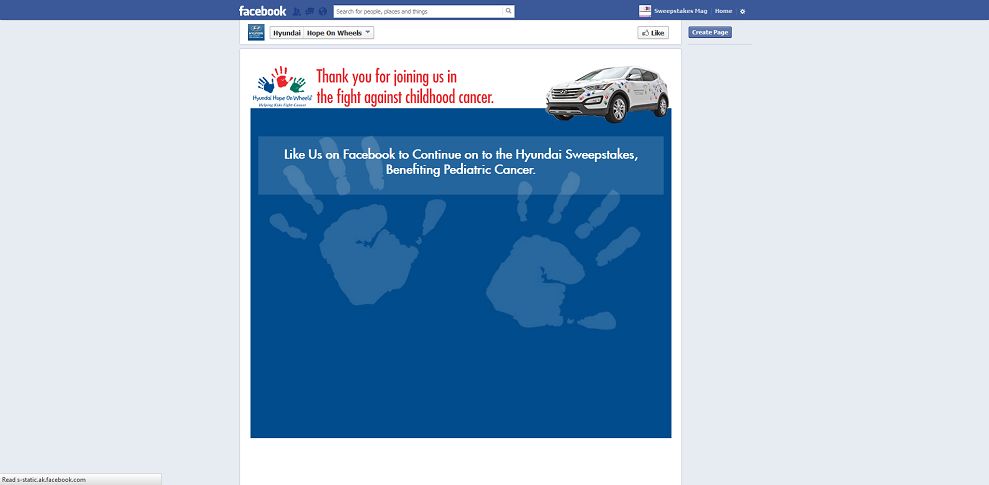The width and height of the screenshot is (989, 485).
Task: Go to the Sweepstakes Mag profile link
Action: tap(680, 11)
